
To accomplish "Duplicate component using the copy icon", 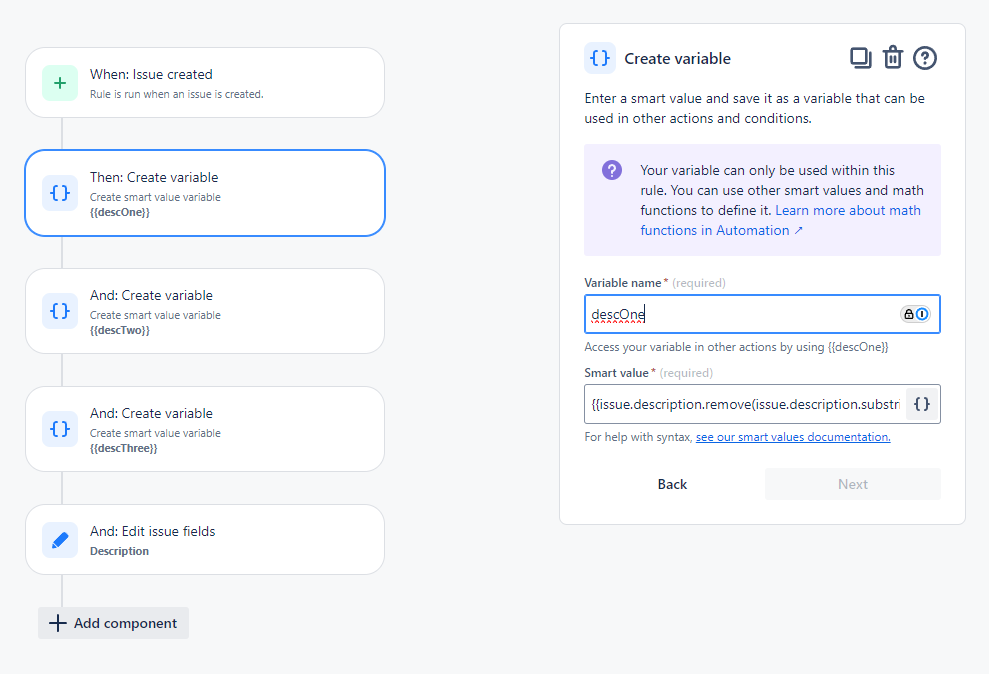I will 861,58.
